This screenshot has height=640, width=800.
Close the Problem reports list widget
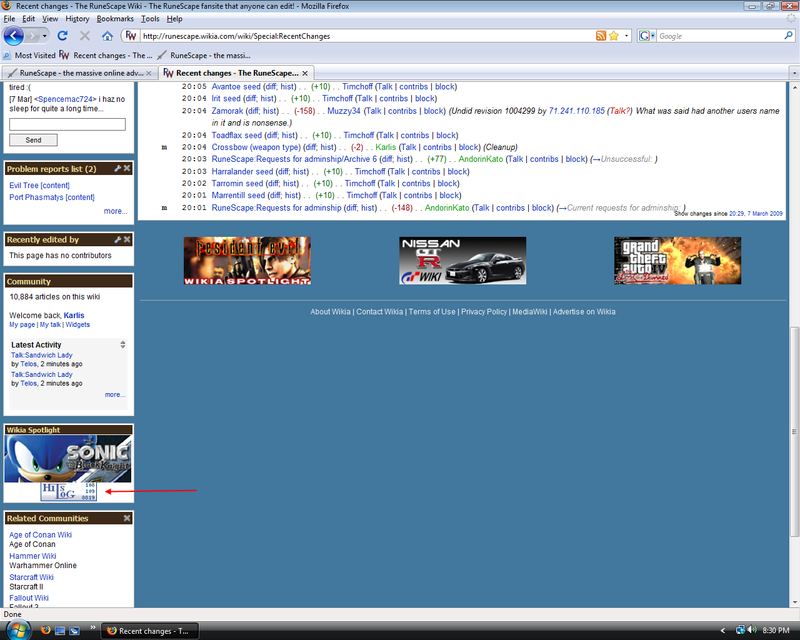click(127, 169)
